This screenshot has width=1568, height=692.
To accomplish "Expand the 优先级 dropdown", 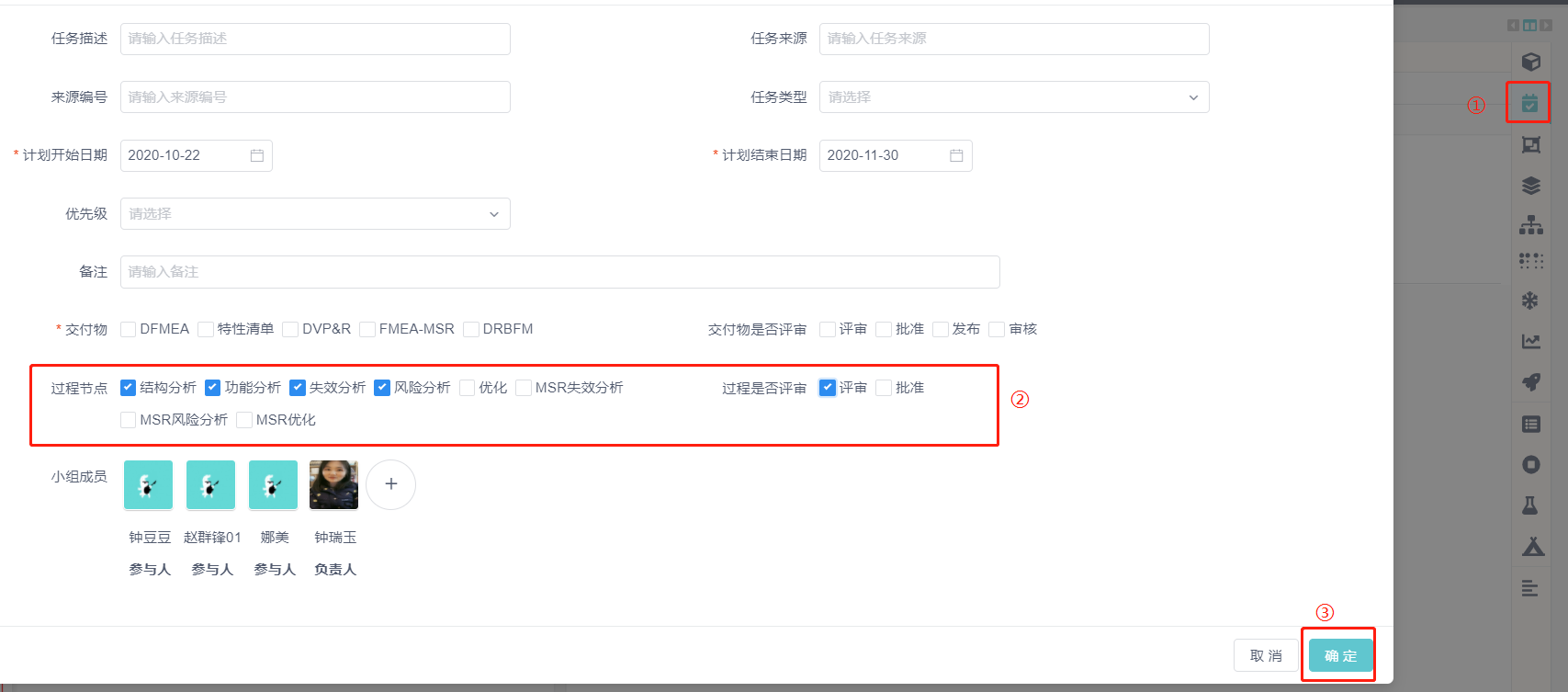I will click(315, 214).
